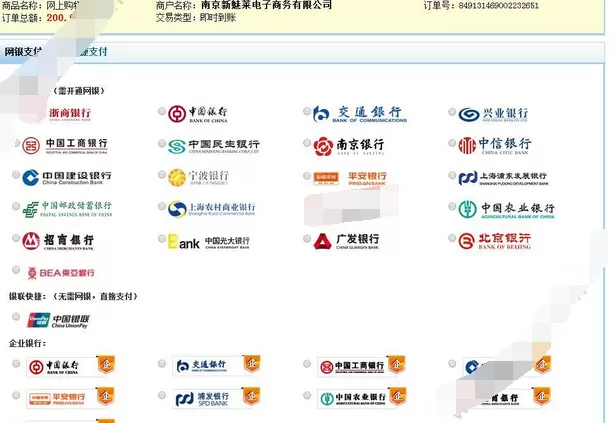Click the enterprise 平安银行 logo under 企业银行

click(71, 398)
